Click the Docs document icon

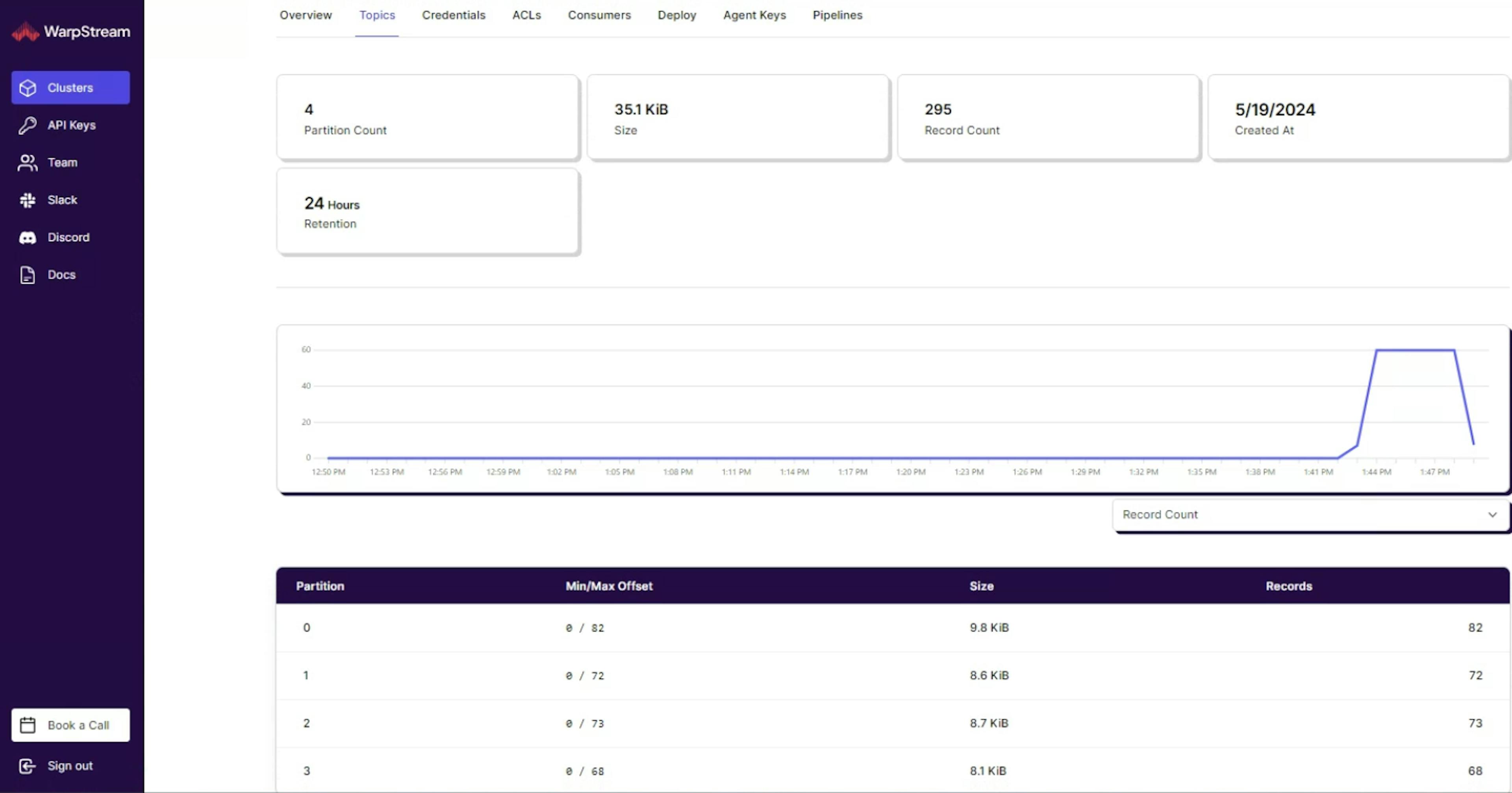(28, 275)
